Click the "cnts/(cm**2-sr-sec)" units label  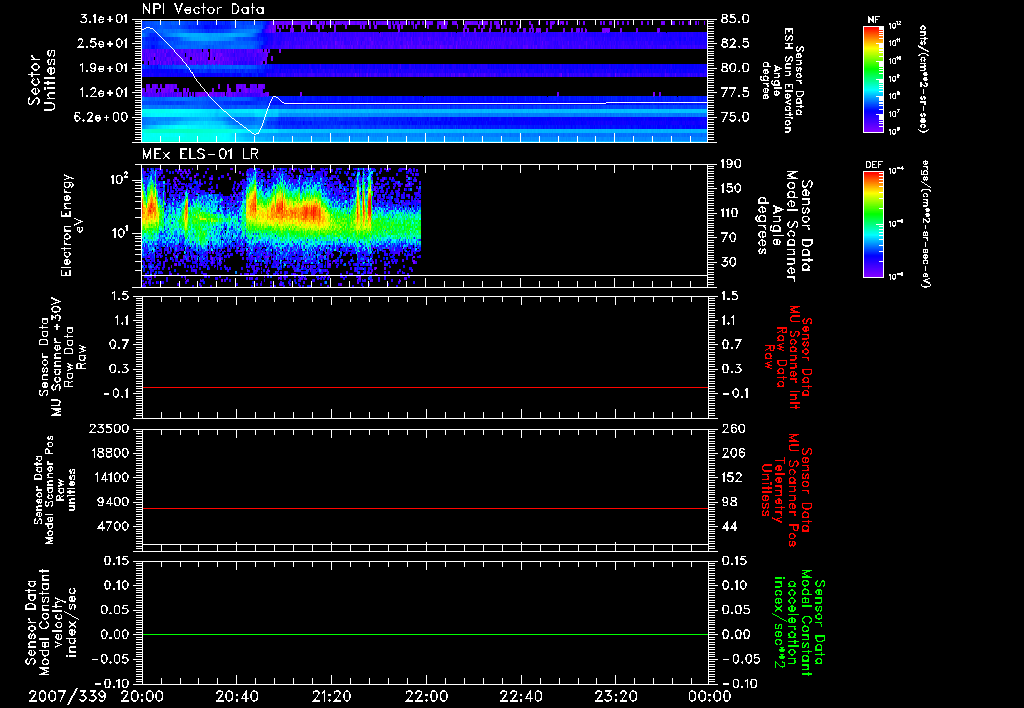[x=922, y=78]
